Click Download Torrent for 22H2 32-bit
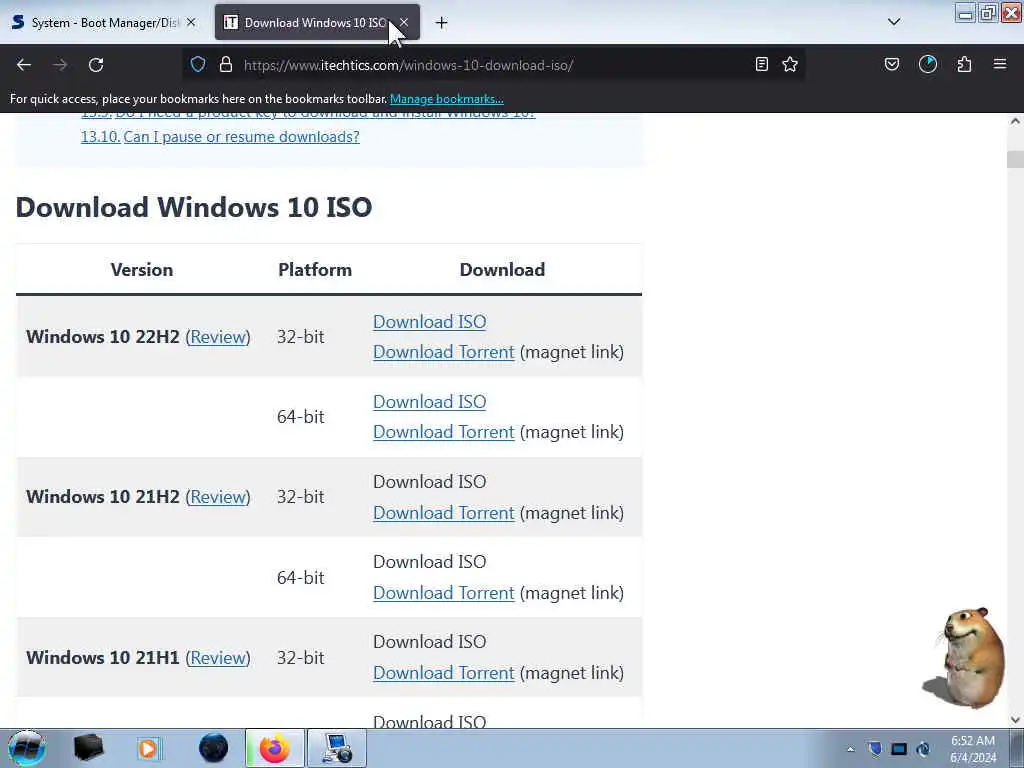The width and height of the screenshot is (1024, 768). pos(443,352)
